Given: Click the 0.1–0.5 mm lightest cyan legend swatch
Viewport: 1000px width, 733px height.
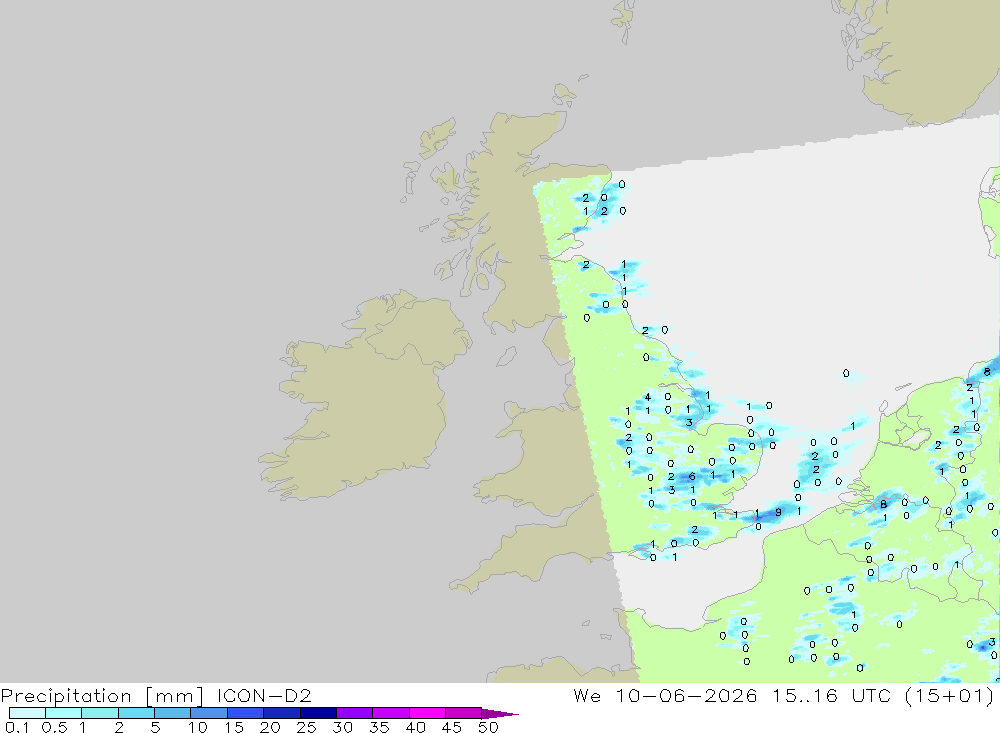Looking at the screenshot, I should (27, 713).
